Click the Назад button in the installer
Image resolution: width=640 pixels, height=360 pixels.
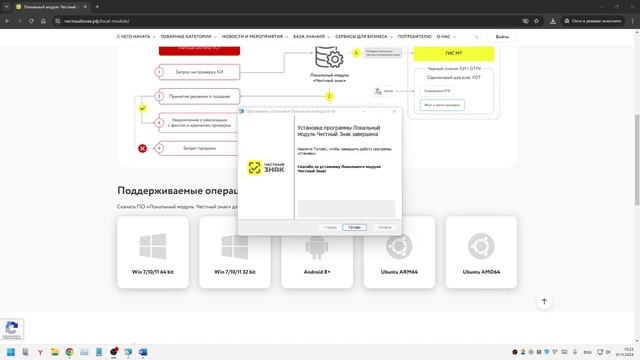tap(330, 227)
